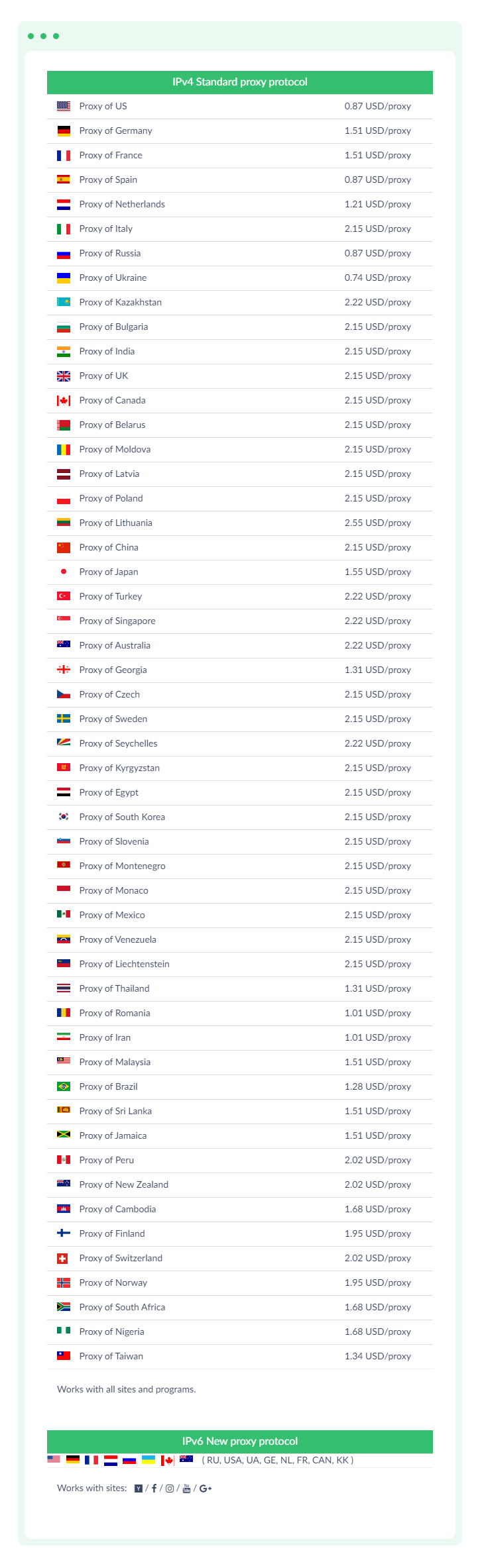Click the Facebook icon in Works with sites
The image size is (480, 1568).
(x=154, y=1488)
